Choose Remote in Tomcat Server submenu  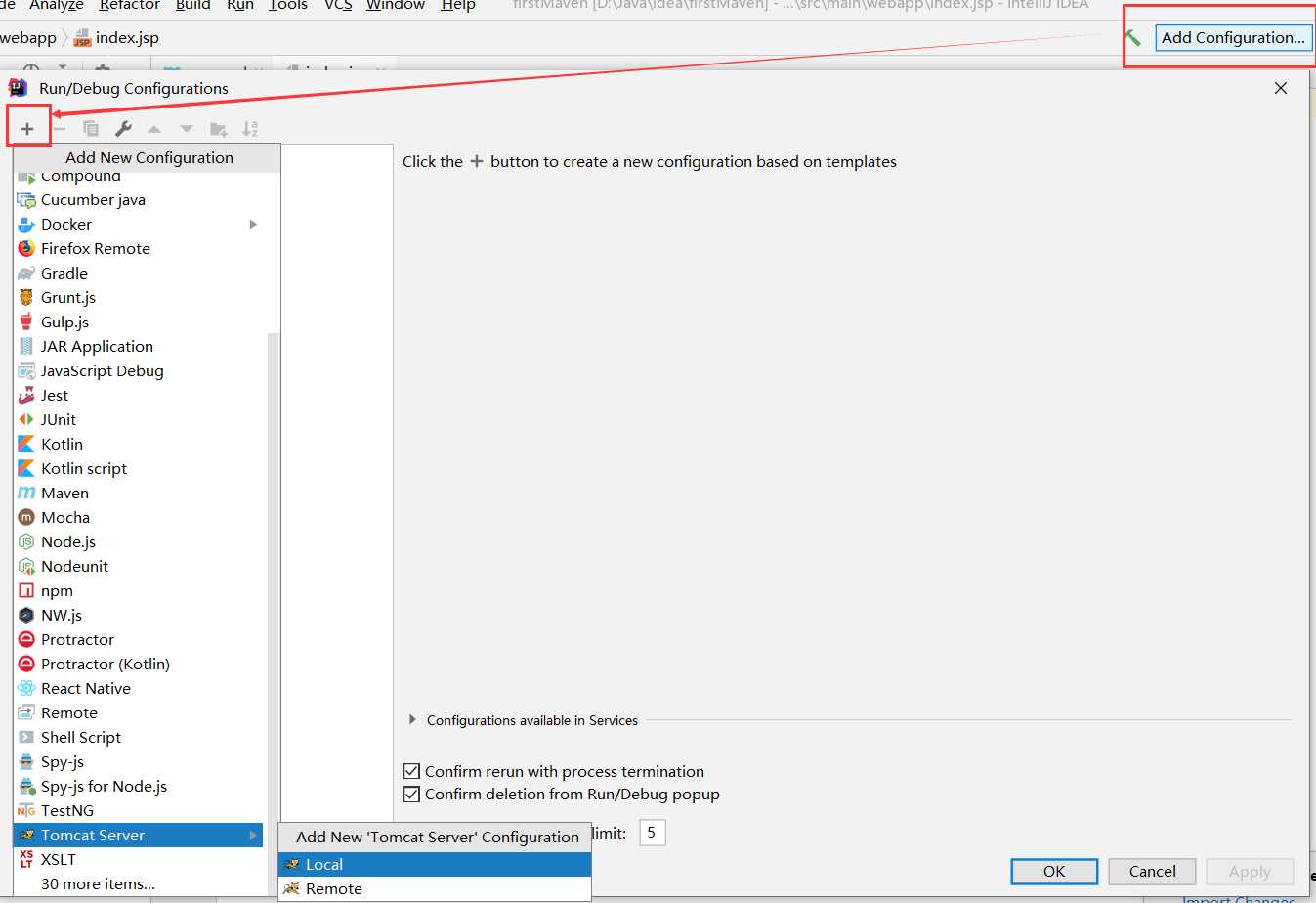pos(435,888)
